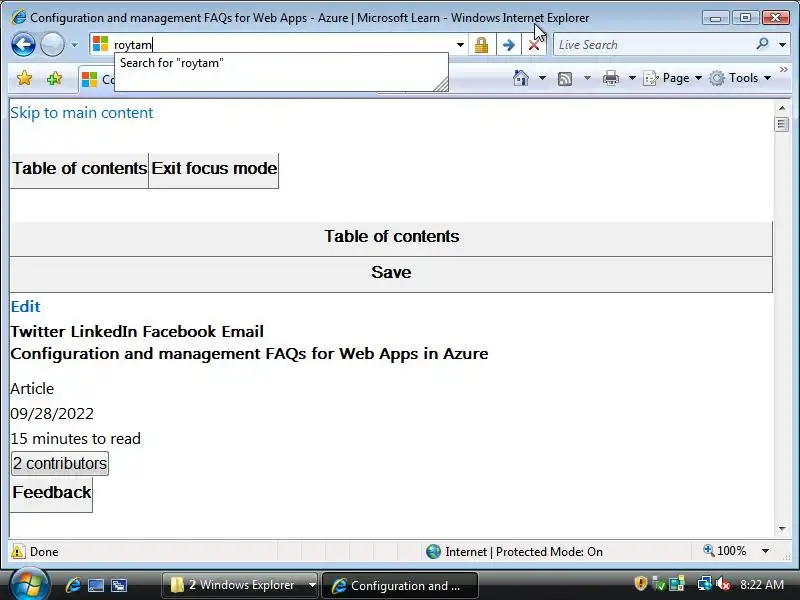This screenshot has width=800, height=600.
Task: Click the page scrollbar up arrow
Action: (782, 108)
